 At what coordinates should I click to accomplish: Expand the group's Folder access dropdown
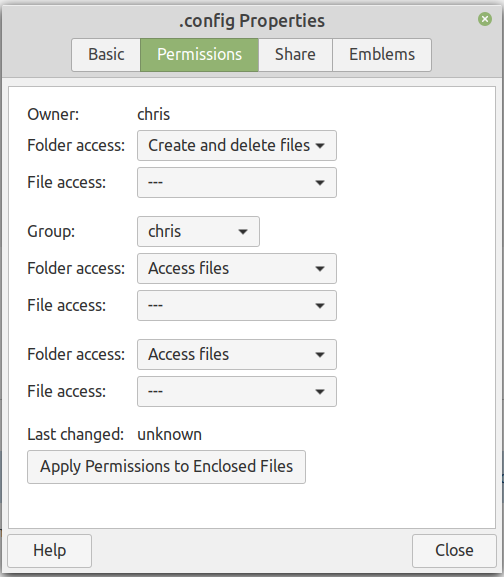pyautogui.click(x=237, y=268)
